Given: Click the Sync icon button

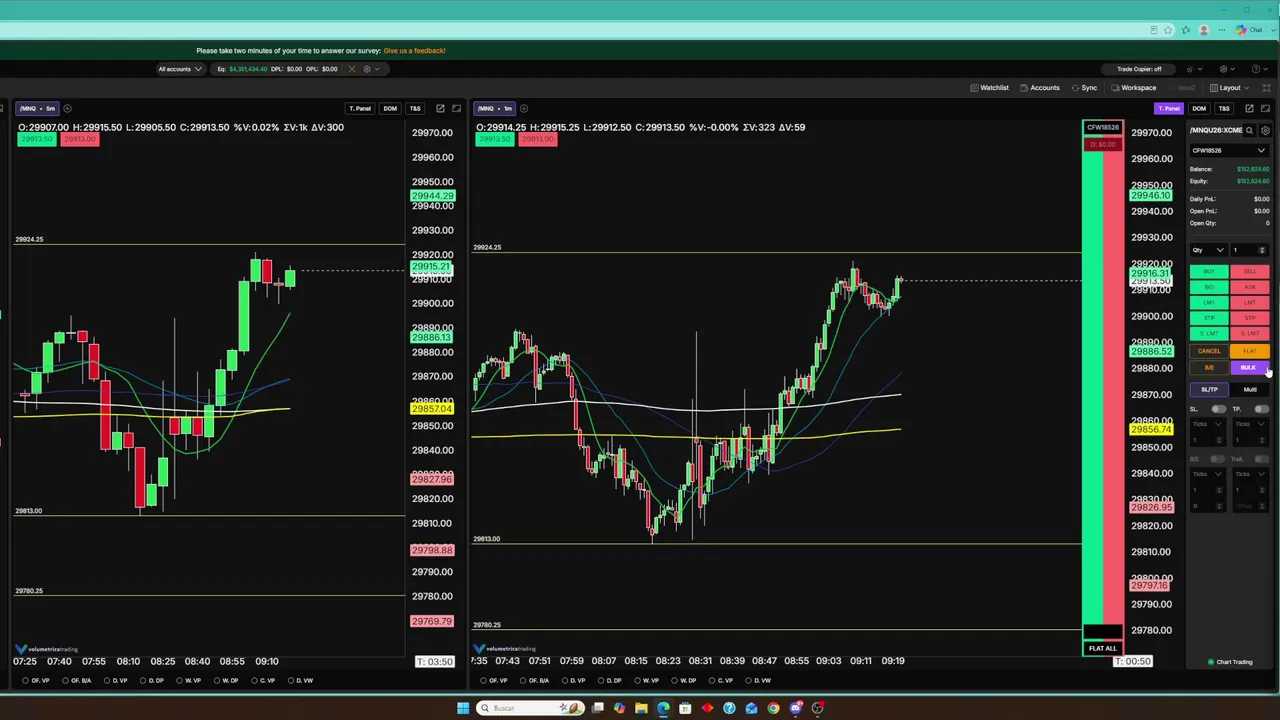Looking at the screenshot, I should 1084,88.
